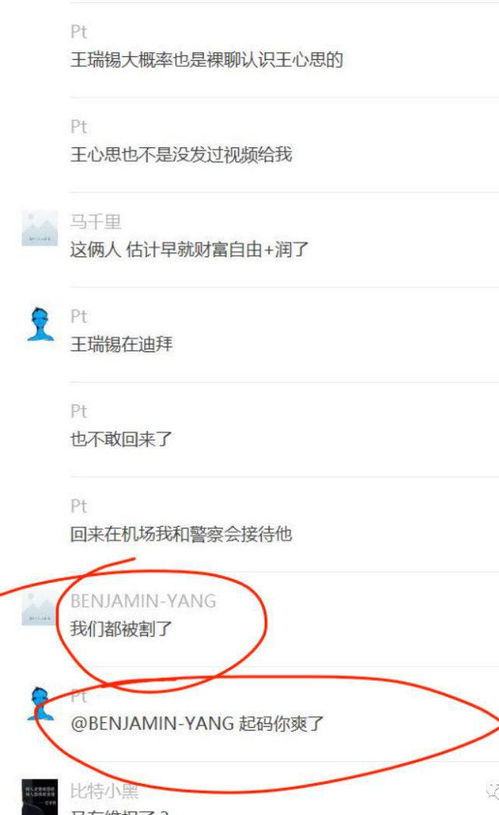Viewport: 499px width, 815px height.
Task: Select sender name 马千里
Action: pyautogui.click(x=96, y=222)
